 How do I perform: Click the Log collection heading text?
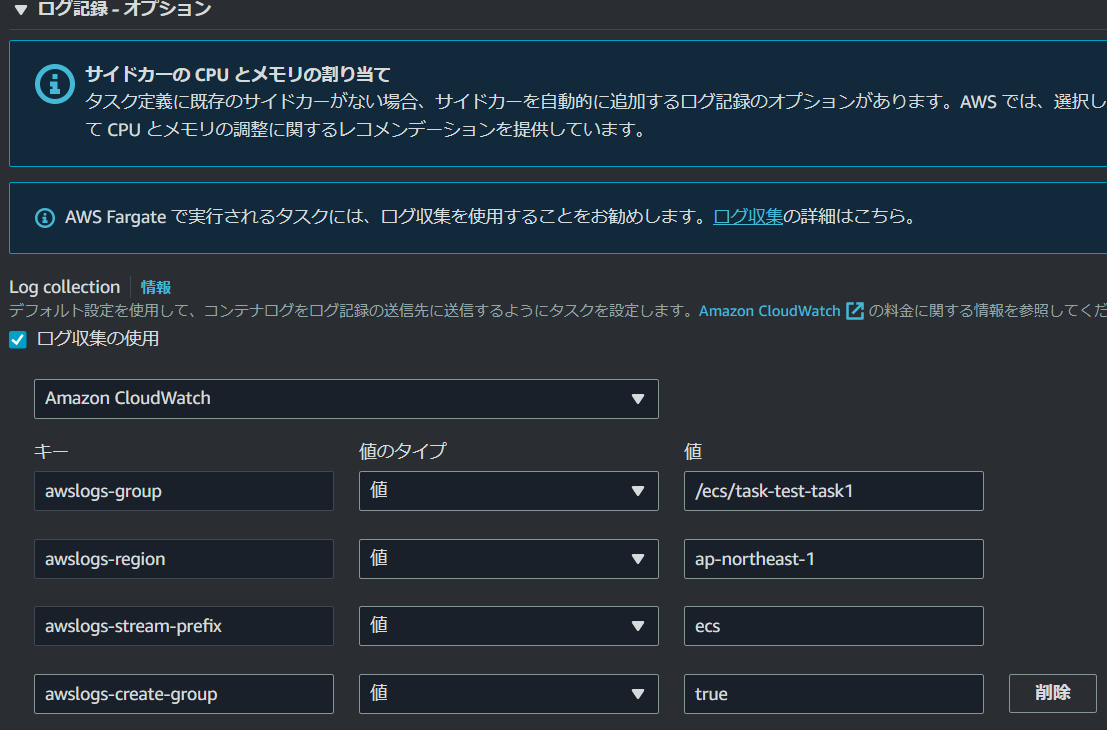click(x=64, y=287)
